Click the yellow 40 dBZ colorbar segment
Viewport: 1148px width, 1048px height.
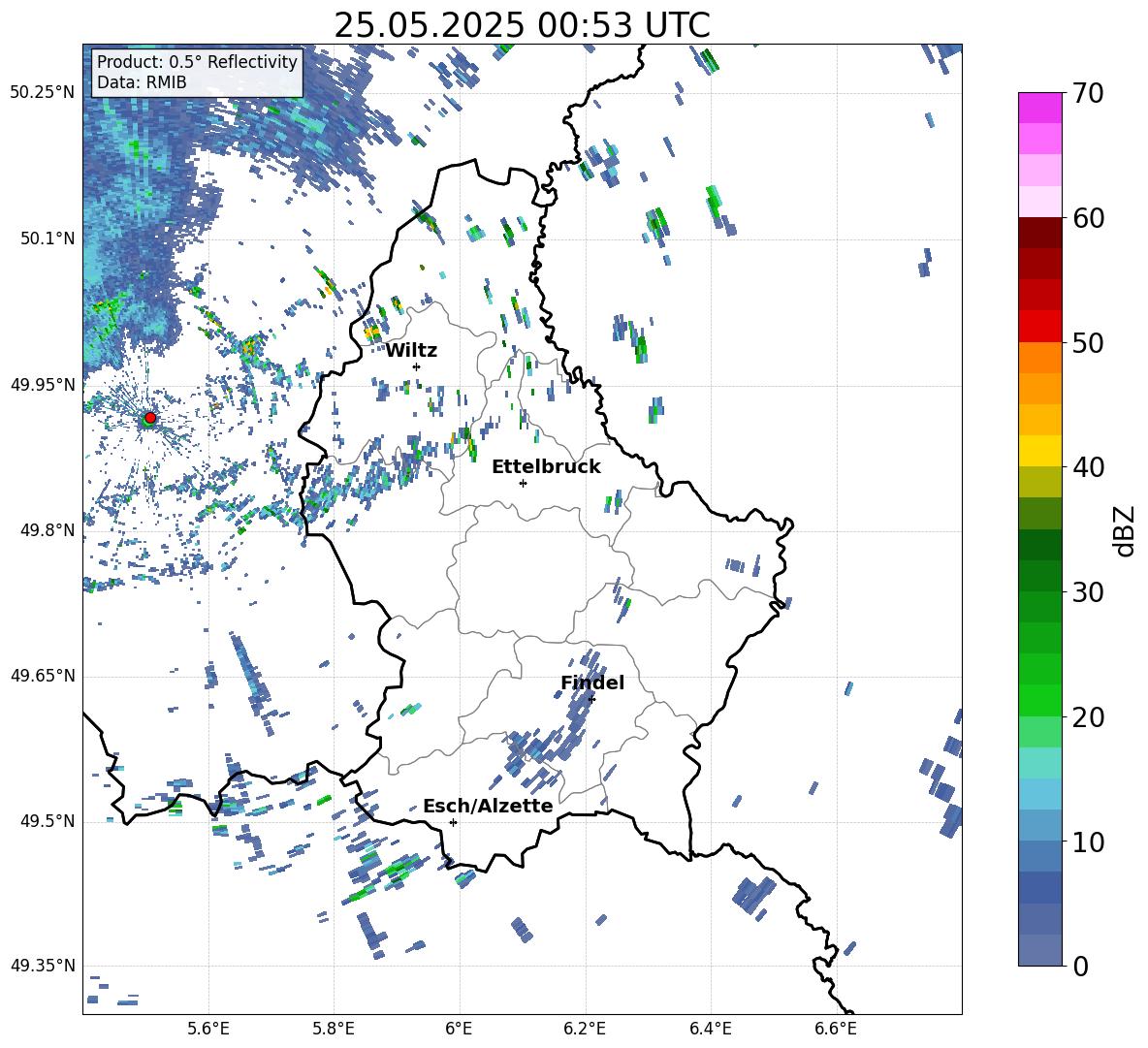pyautogui.click(x=1039, y=451)
